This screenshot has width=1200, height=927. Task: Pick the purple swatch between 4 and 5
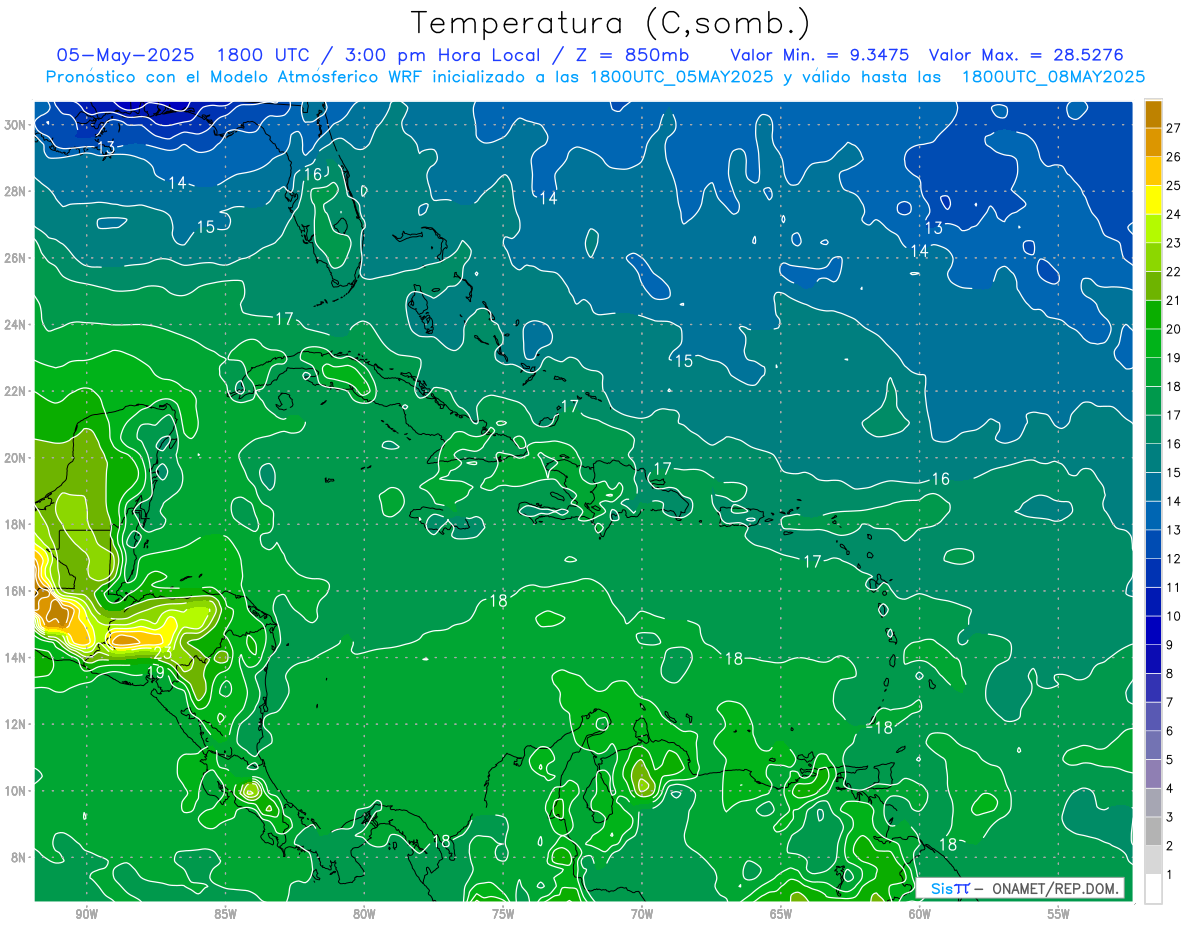pyautogui.click(x=1153, y=774)
